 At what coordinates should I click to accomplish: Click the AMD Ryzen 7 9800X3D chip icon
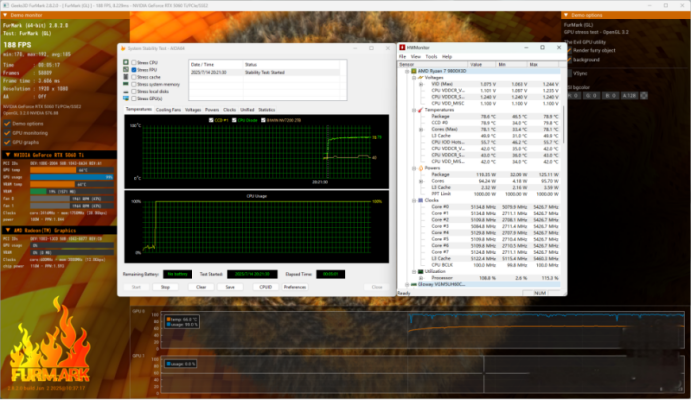(x=414, y=71)
